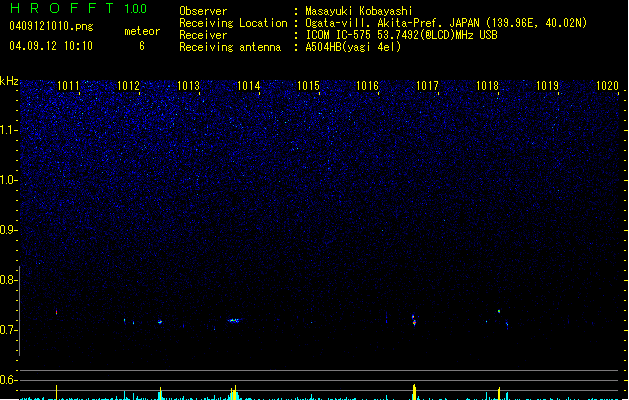Click the meteor echo between 1012 and 1013
Screen dimensions: 629x400
click(x=160, y=322)
